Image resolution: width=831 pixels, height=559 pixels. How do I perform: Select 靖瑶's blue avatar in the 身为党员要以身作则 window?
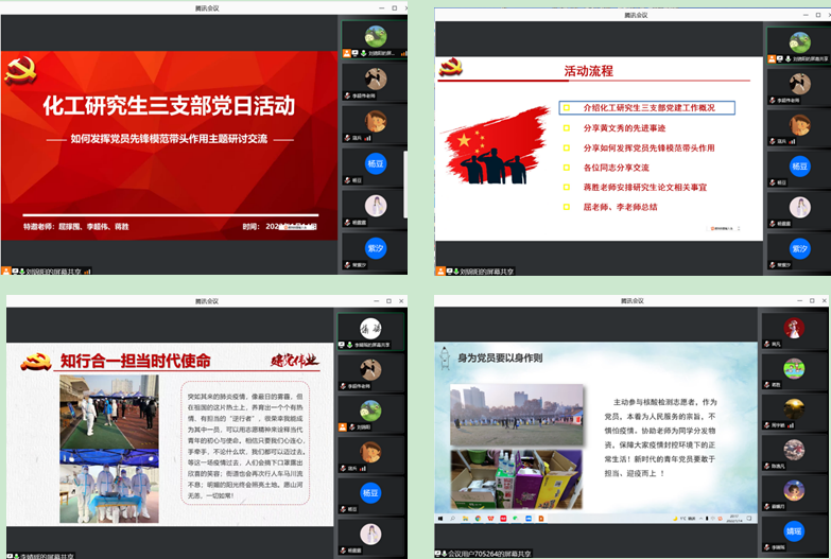(794, 532)
